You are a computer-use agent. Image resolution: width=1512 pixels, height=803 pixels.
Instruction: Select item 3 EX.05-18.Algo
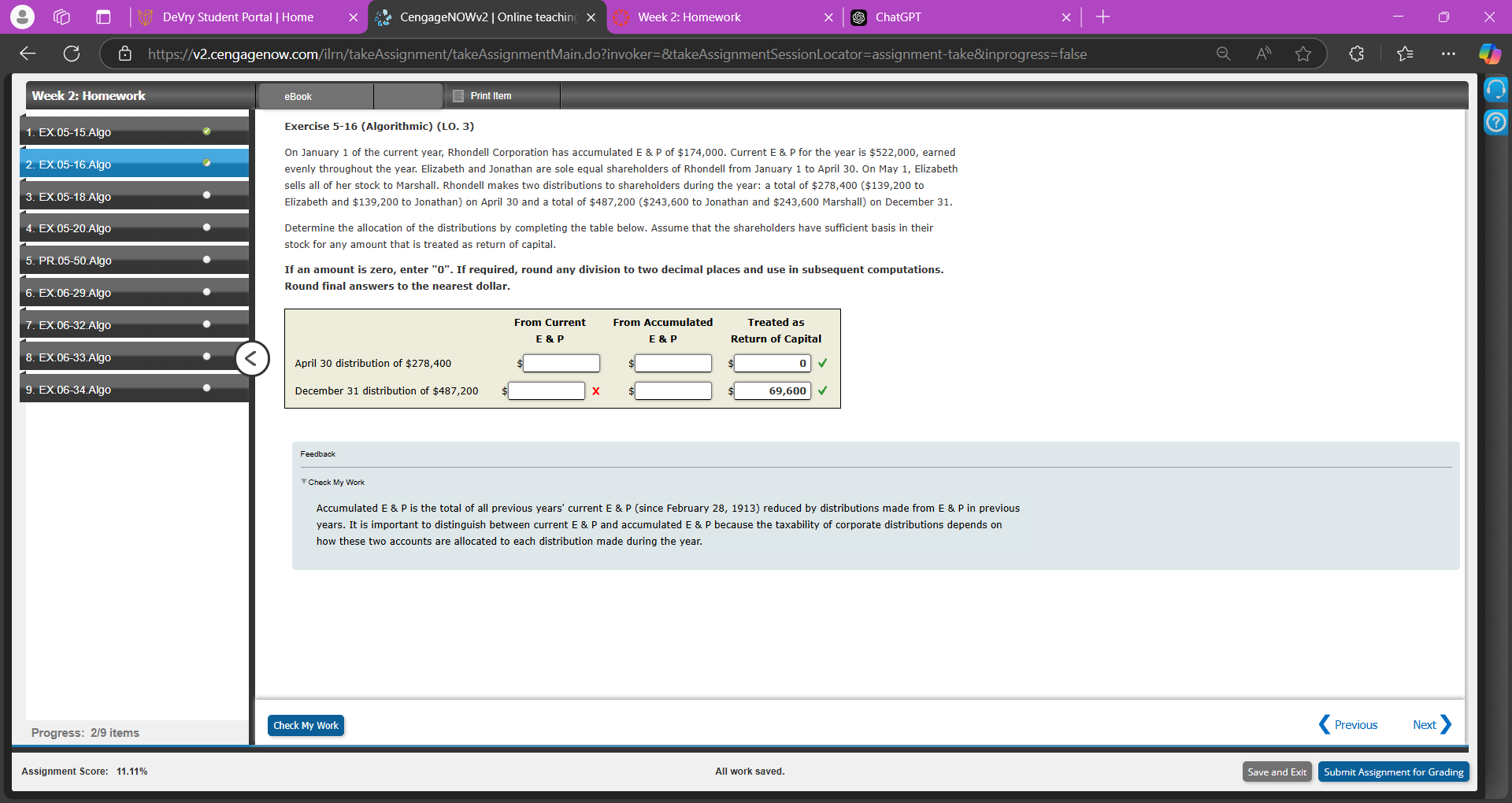coord(134,196)
